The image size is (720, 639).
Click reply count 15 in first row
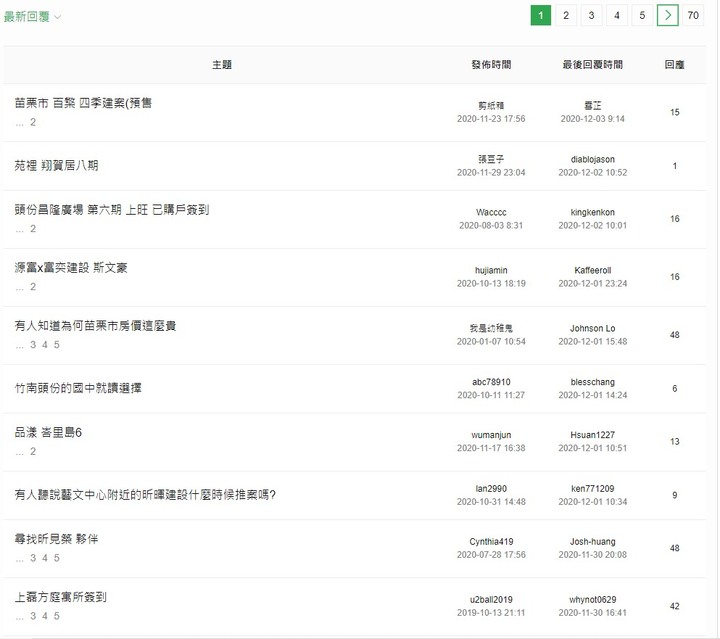(x=674, y=112)
